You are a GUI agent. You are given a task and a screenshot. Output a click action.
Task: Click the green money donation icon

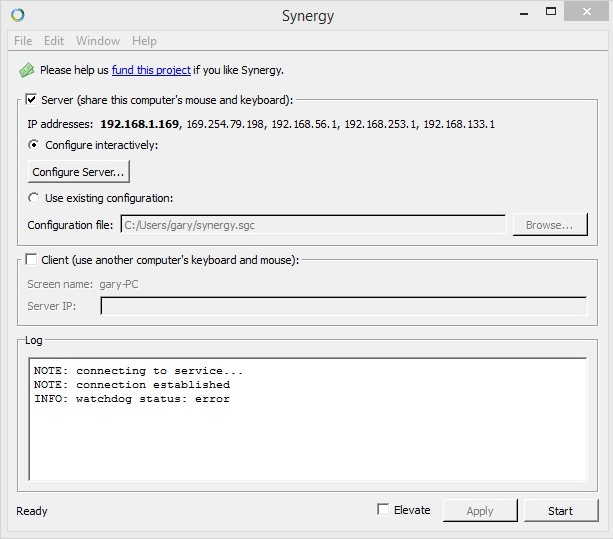27,70
